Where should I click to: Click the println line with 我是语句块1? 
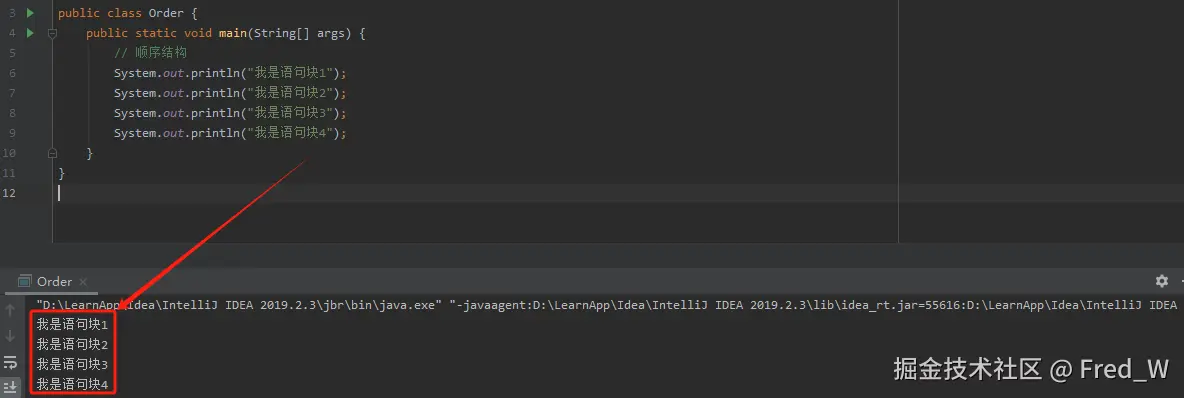(230, 73)
